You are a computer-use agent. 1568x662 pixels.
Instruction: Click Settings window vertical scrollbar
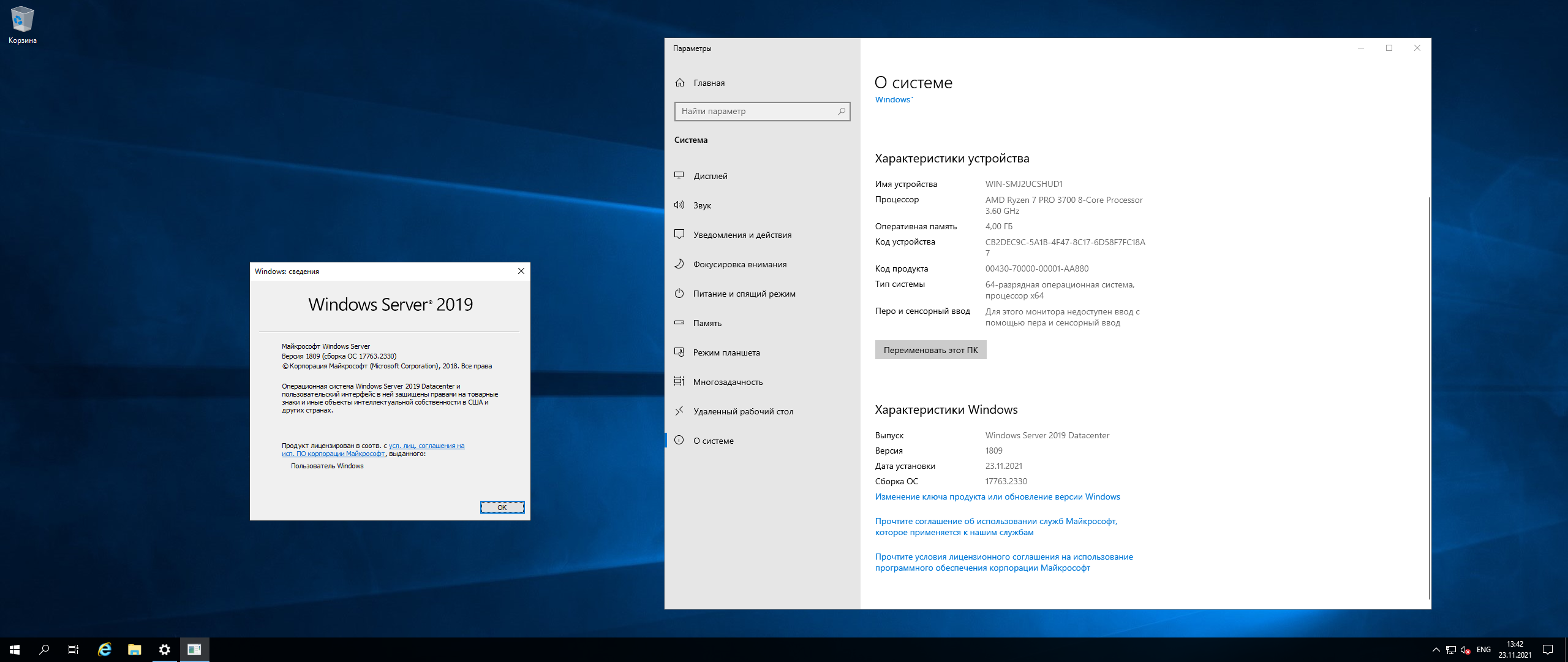tap(1429, 398)
